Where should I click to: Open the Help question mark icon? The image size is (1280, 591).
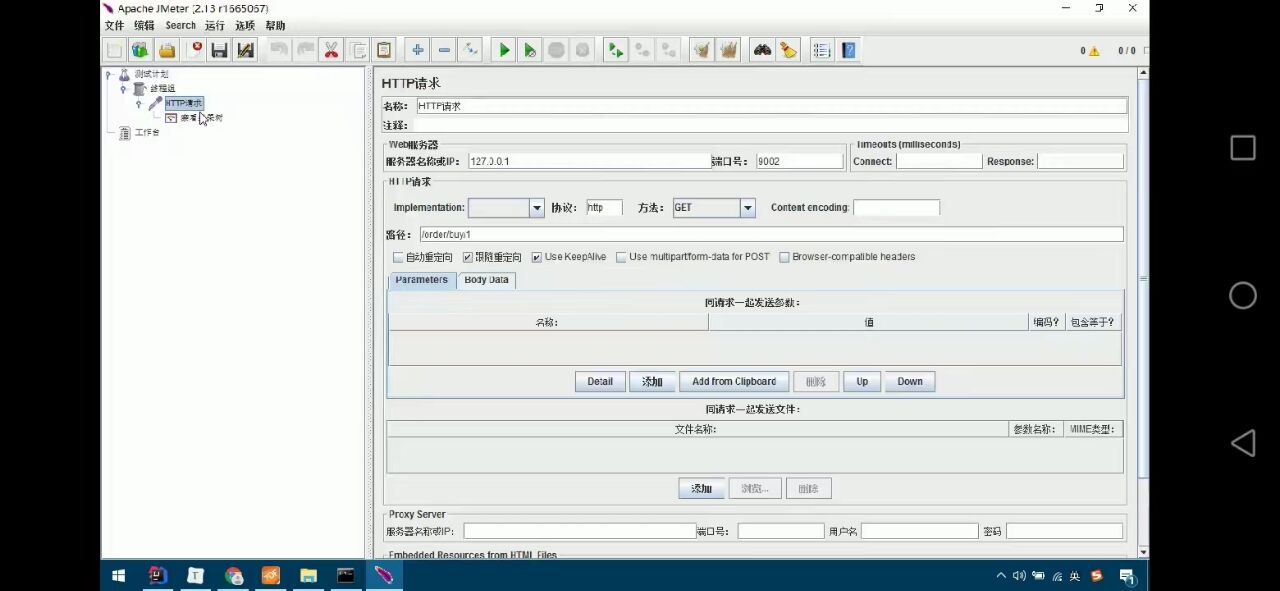pos(848,50)
